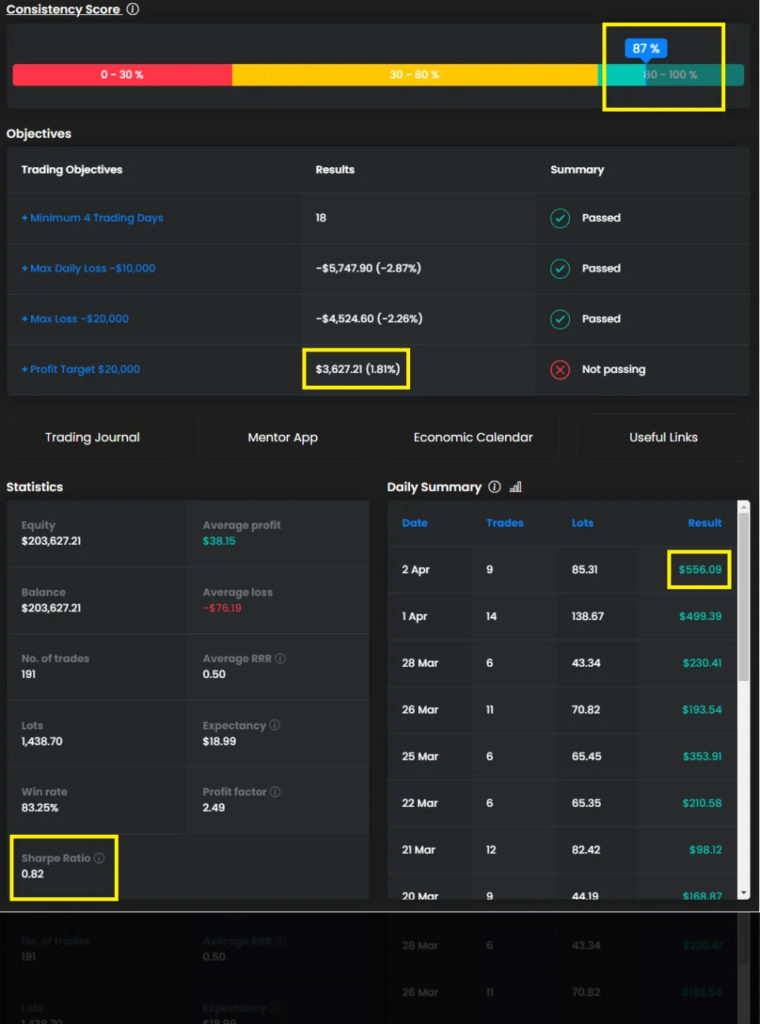760x1024 pixels.
Task: Click the red Not passing cross icon
Action: tap(560, 369)
